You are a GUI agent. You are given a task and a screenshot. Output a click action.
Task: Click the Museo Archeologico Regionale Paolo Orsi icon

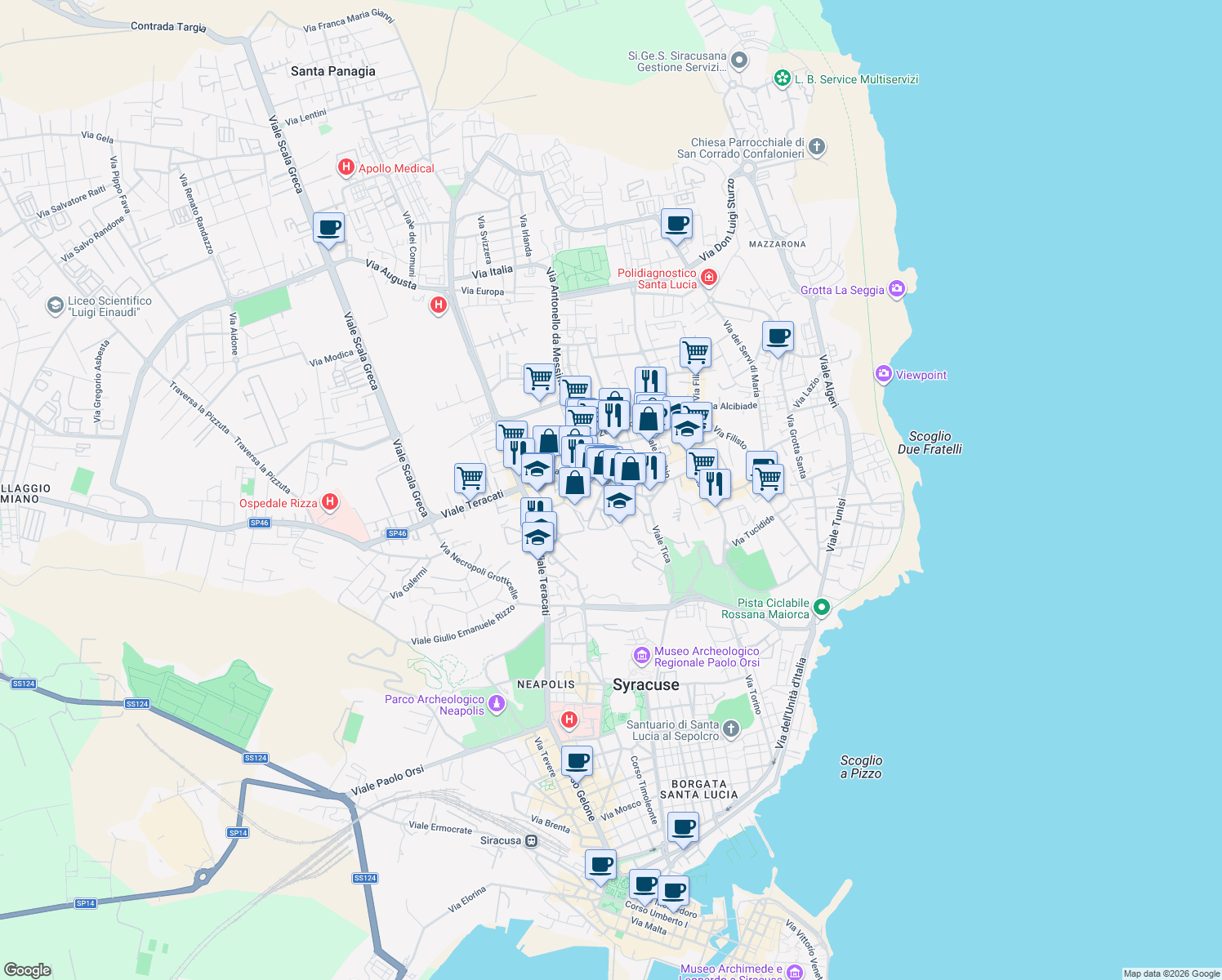click(x=641, y=657)
